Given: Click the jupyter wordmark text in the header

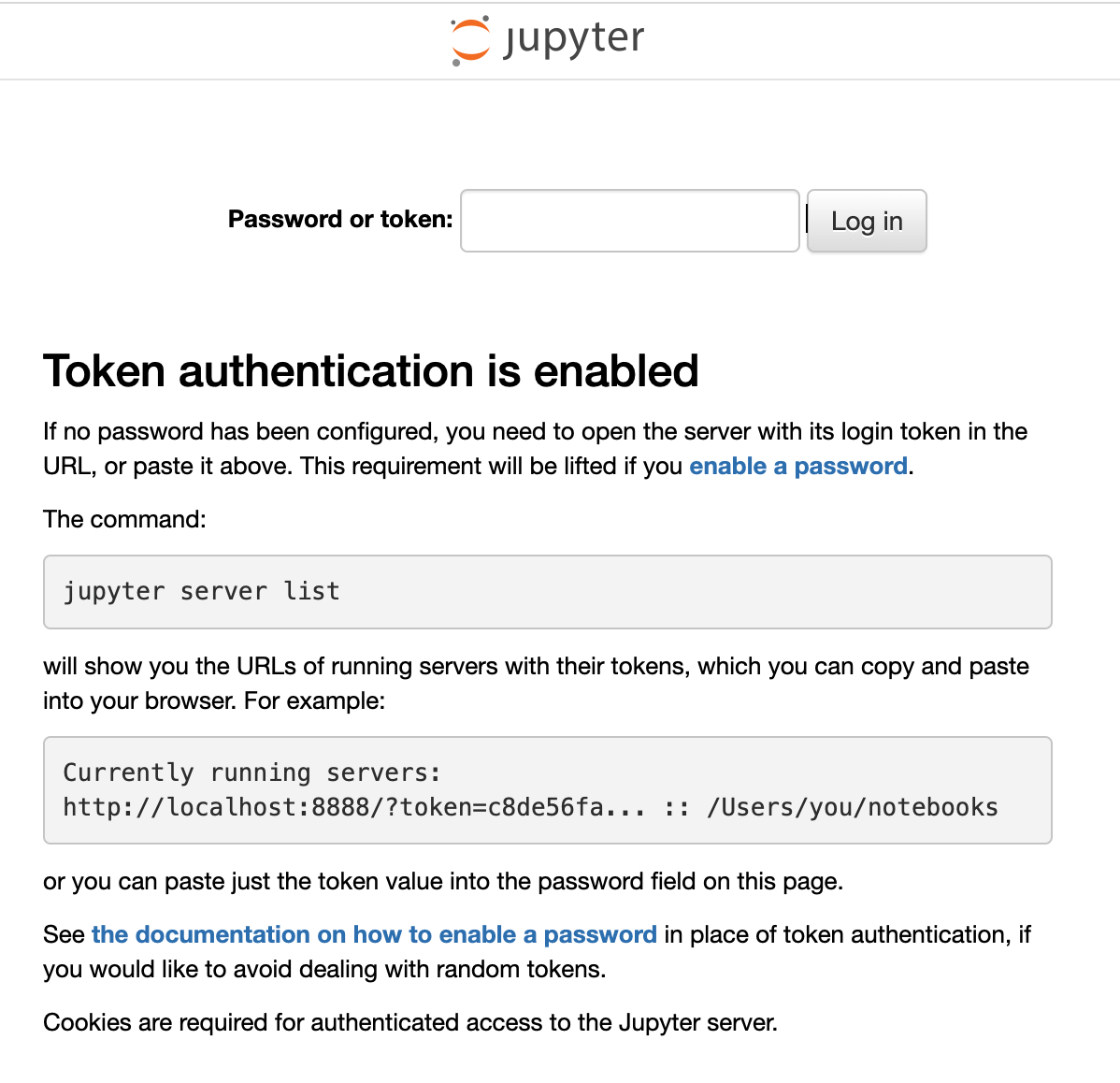Looking at the screenshot, I should (574, 39).
